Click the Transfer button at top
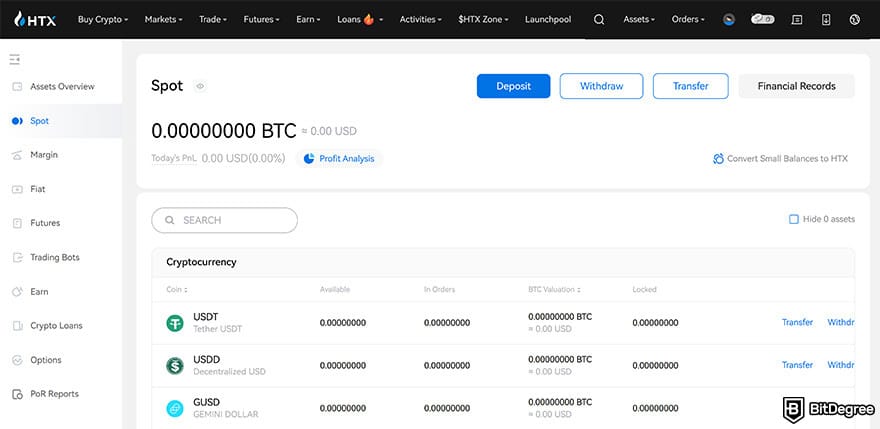Screen dimensions: 880x429 (691, 86)
